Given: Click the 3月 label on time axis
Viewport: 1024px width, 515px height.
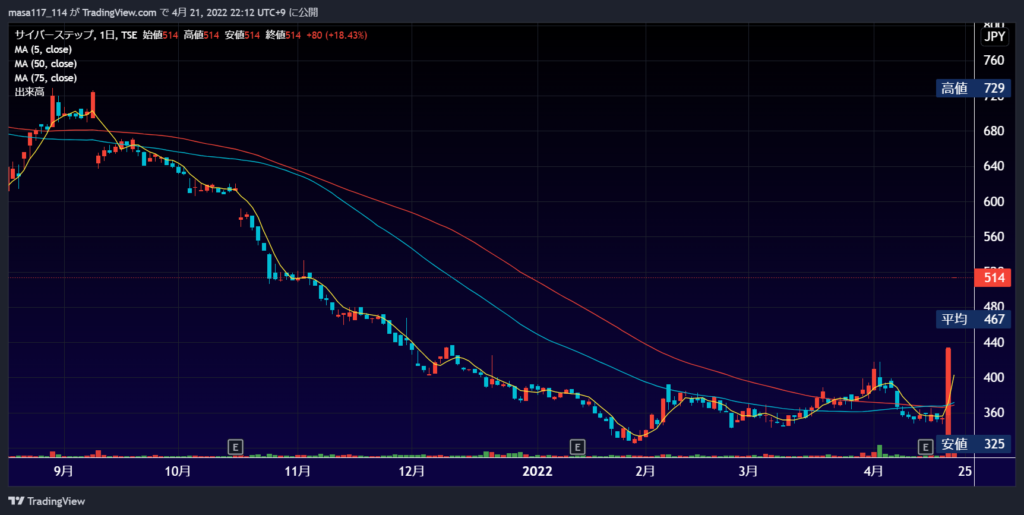Looking at the screenshot, I should point(748,471).
